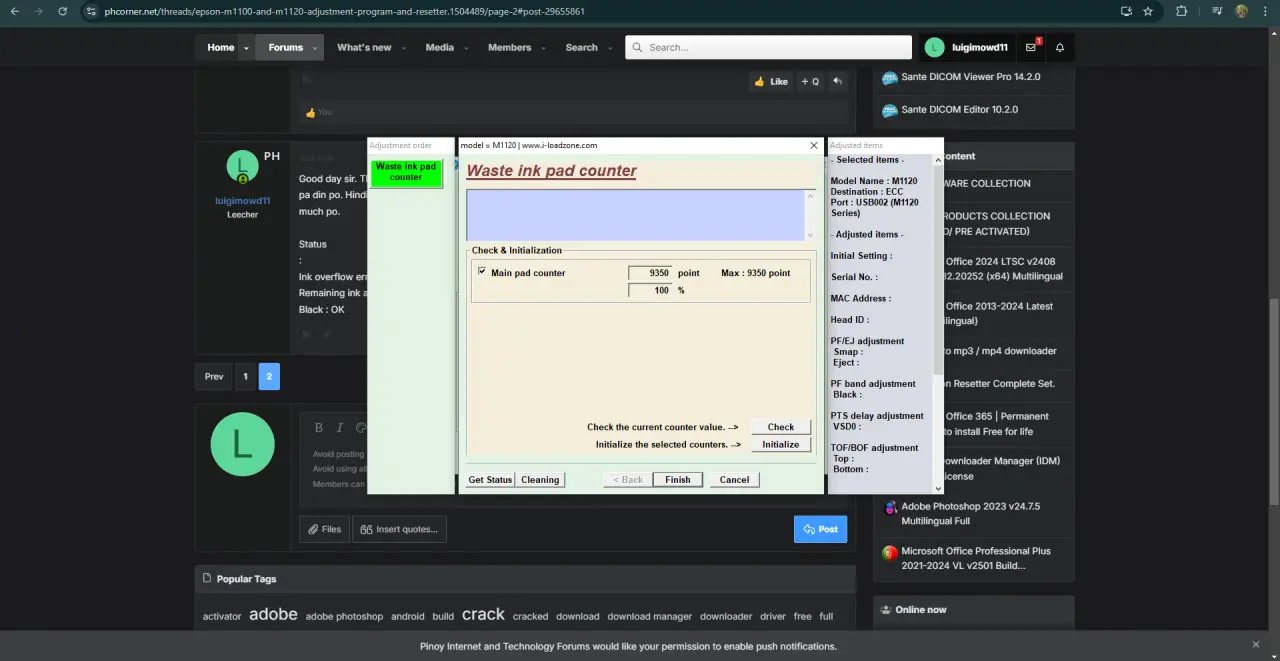The image size is (1280, 661).
Task: Click the forum Search input field
Action: point(768,47)
